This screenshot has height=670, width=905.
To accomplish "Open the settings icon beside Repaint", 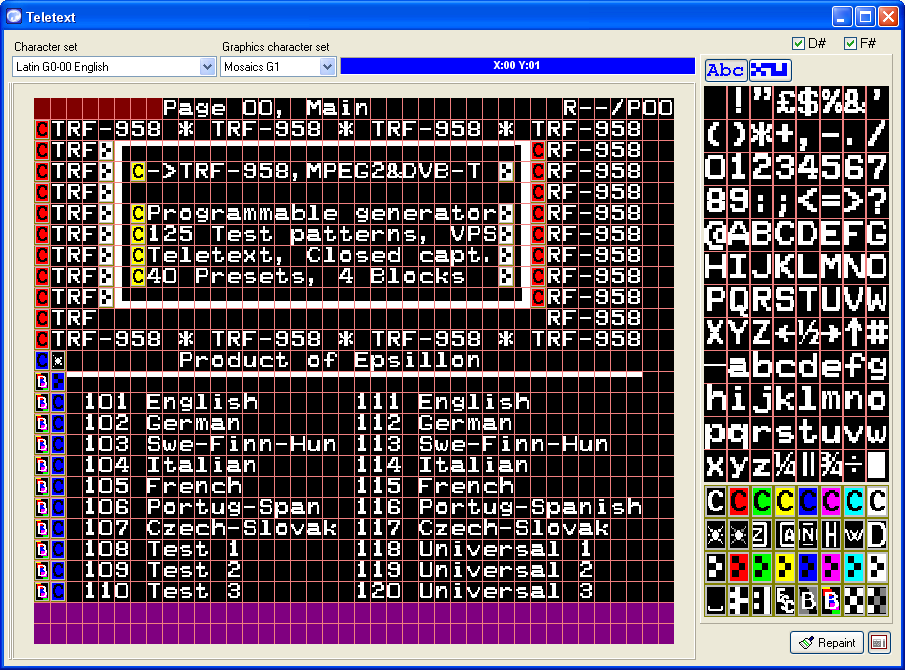I will 879,642.
